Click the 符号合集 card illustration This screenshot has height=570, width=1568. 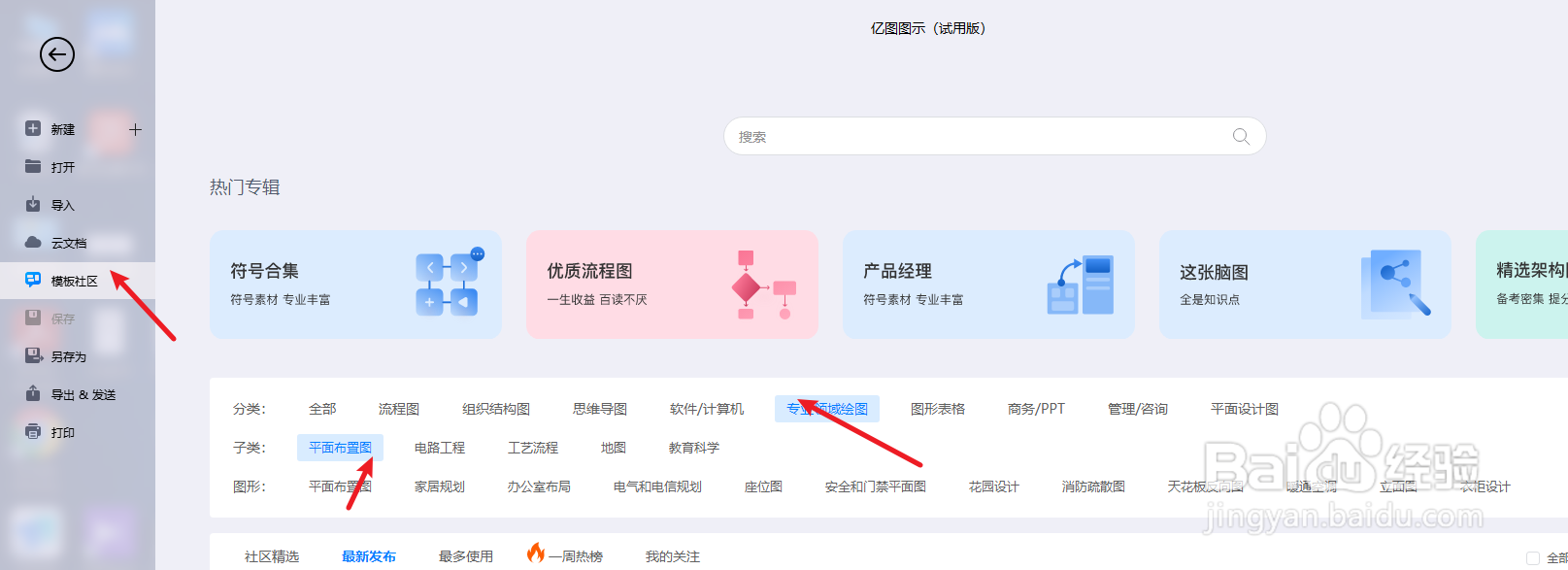(448, 283)
